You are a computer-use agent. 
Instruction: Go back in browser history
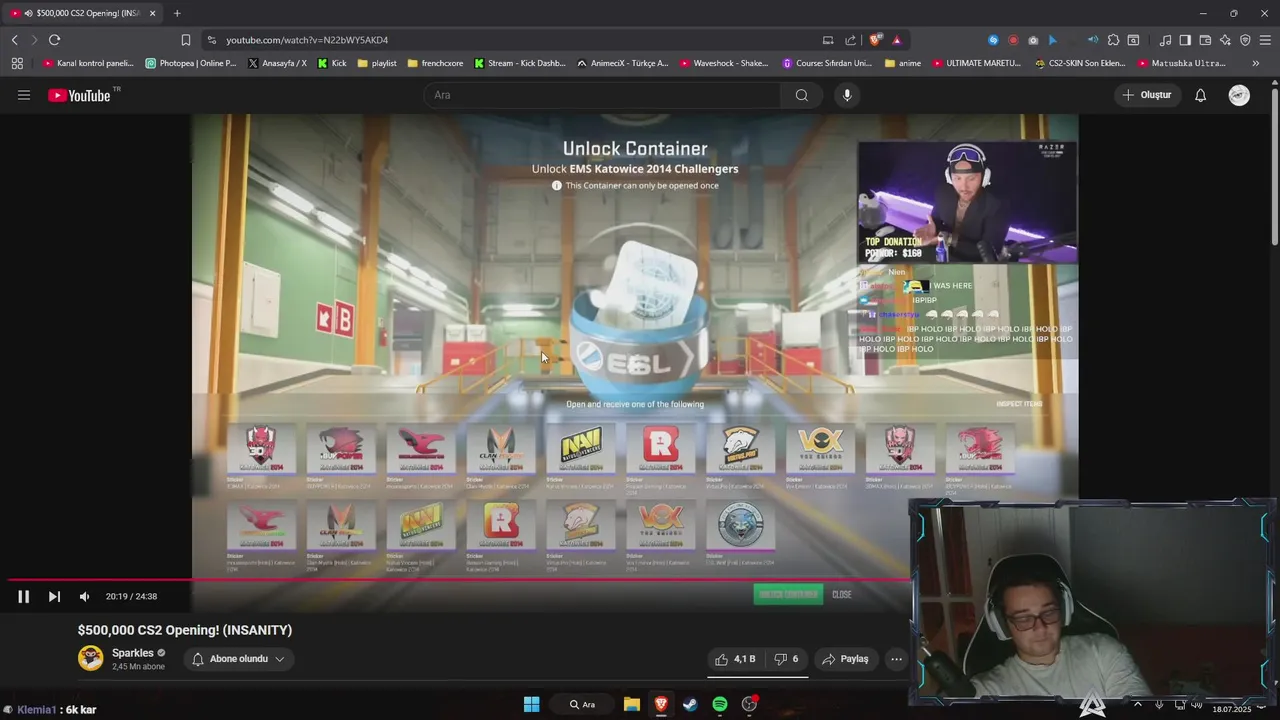click(15, 40)
